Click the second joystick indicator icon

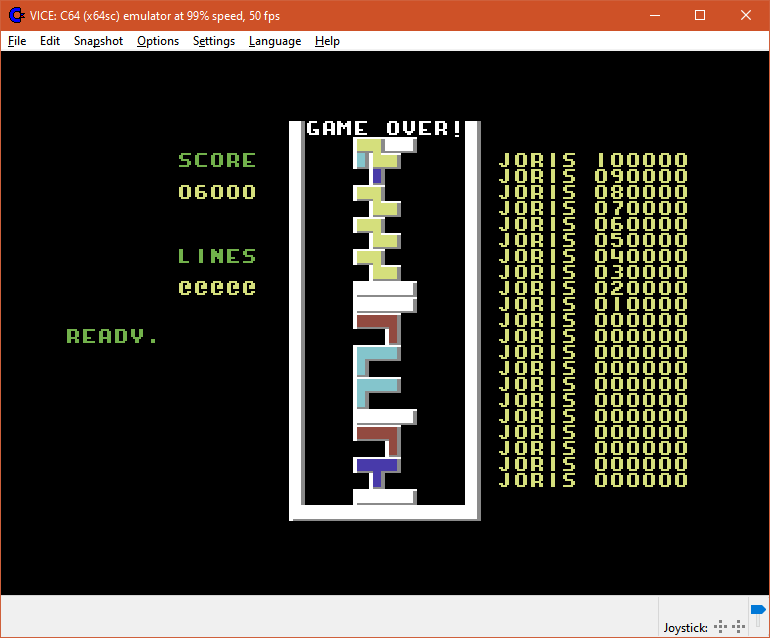point(738,626)
